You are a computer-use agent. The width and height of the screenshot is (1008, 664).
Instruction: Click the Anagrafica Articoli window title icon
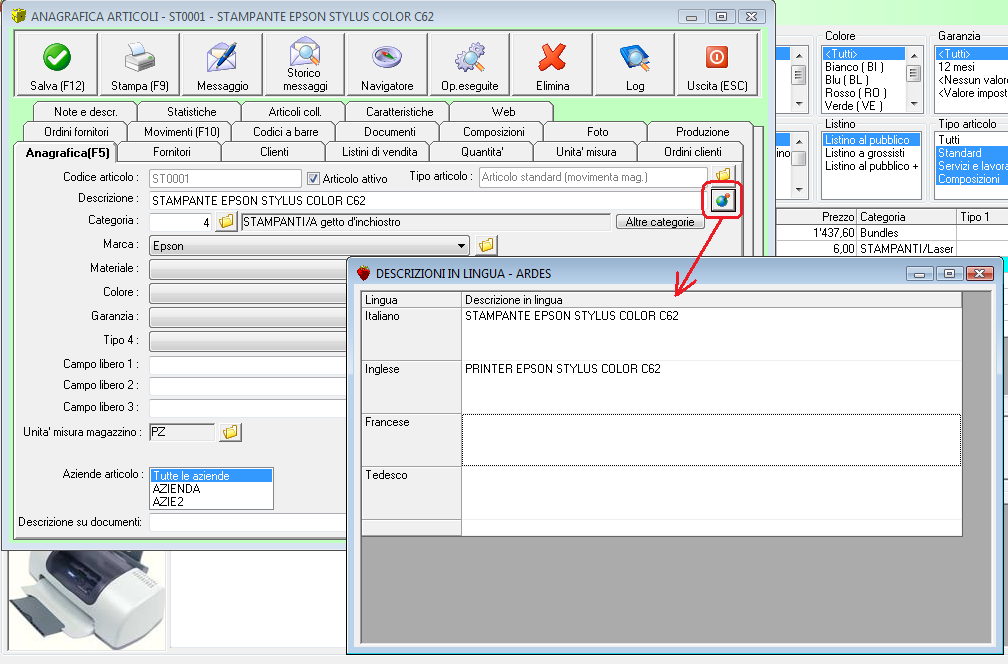[19, 16]
